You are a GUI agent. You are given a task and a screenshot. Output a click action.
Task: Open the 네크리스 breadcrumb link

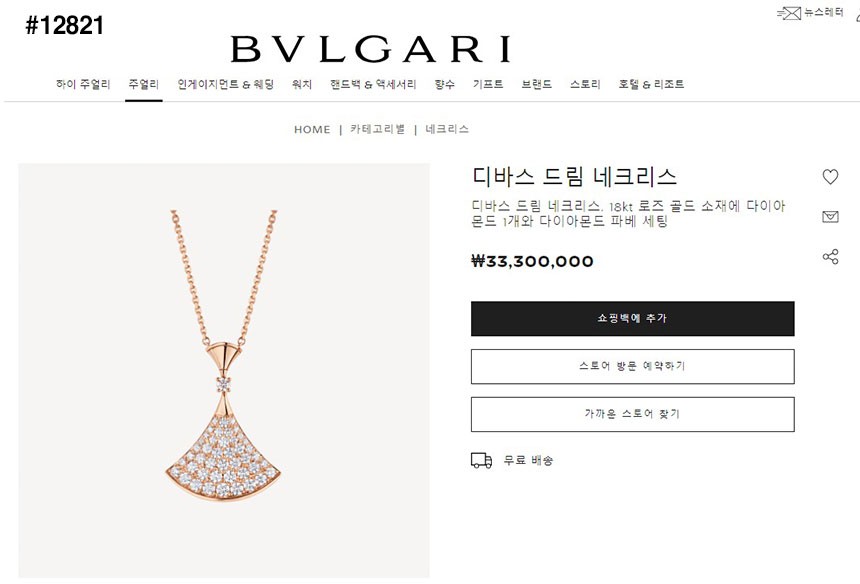tap(447, 129)
